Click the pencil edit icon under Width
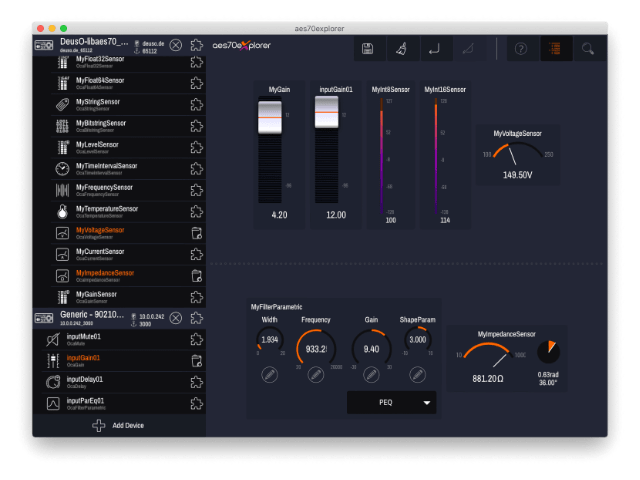 pyautogui.click(x=269, y=375)
